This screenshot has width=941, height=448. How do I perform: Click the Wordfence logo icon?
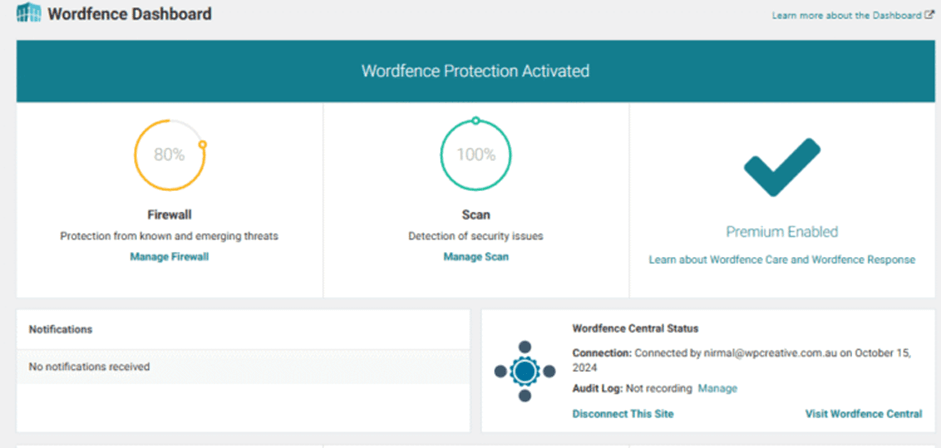coord(29,15)
